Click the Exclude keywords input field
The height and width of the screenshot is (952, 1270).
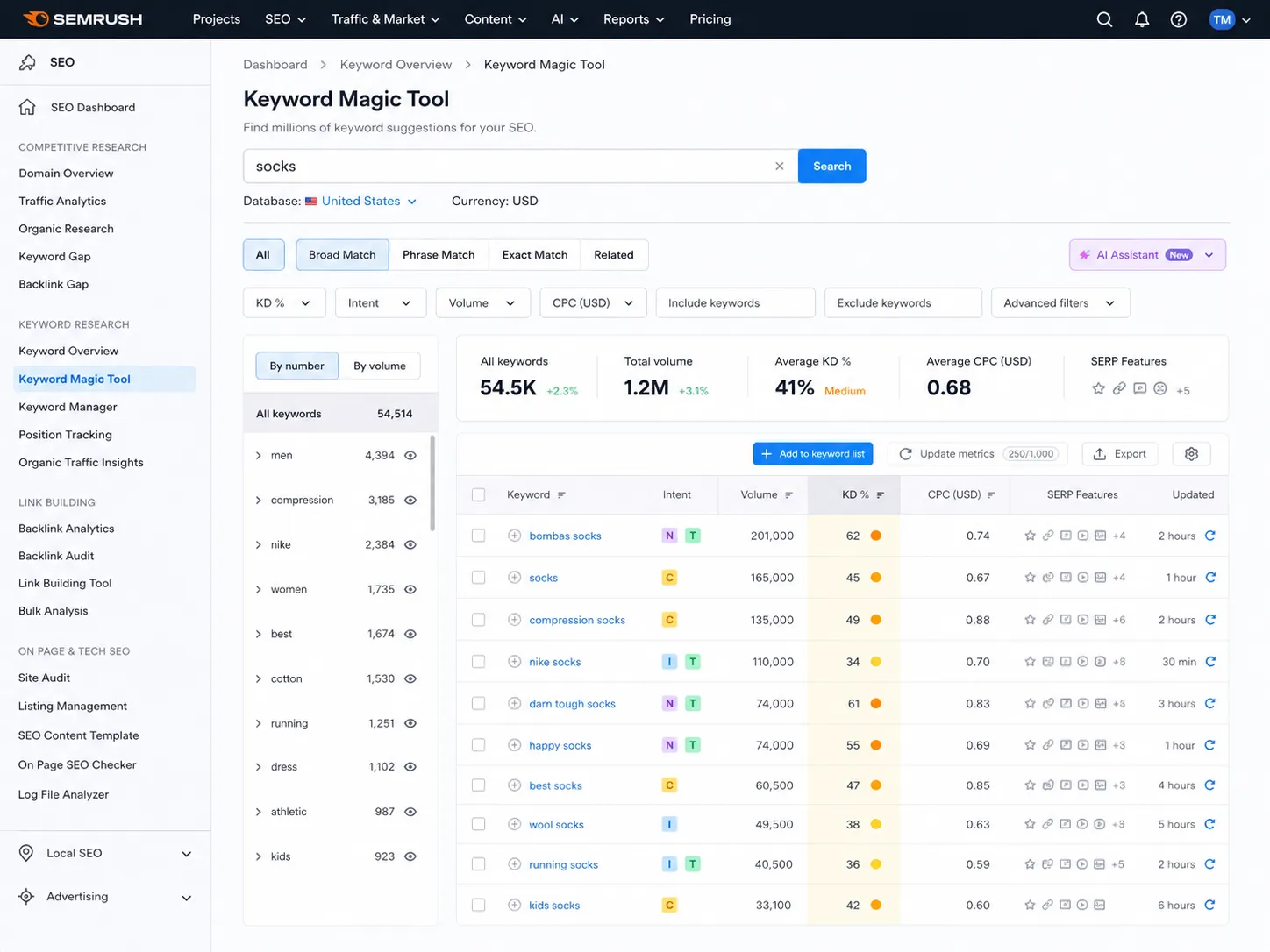(x=903, y=302)
